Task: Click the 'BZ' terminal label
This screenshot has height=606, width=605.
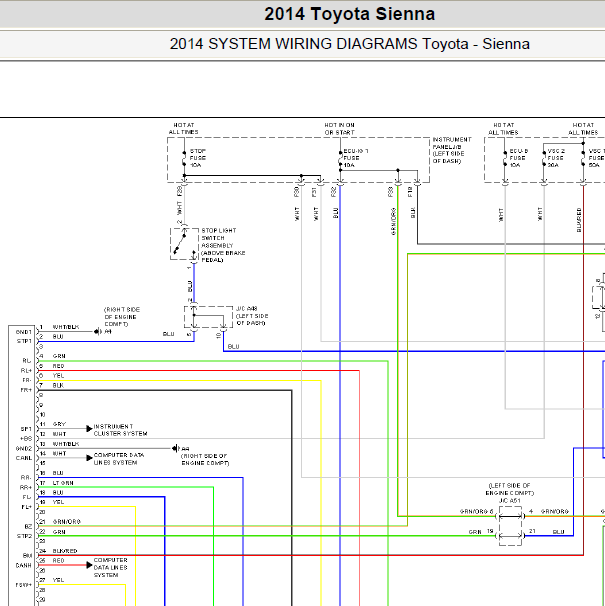Action: (28, 527)
